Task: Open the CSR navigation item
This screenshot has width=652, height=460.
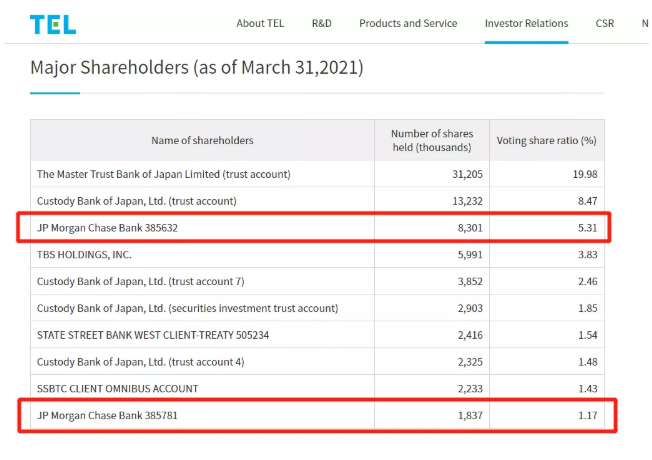Action: tap(605, 23)
